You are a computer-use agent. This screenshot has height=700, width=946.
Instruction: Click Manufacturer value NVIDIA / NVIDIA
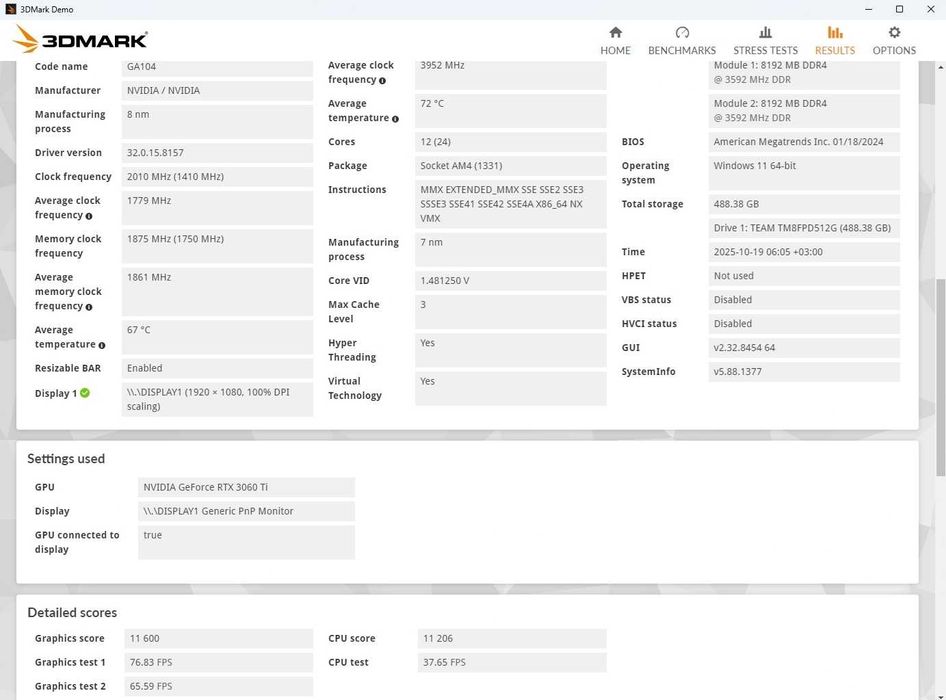point(217,91)
